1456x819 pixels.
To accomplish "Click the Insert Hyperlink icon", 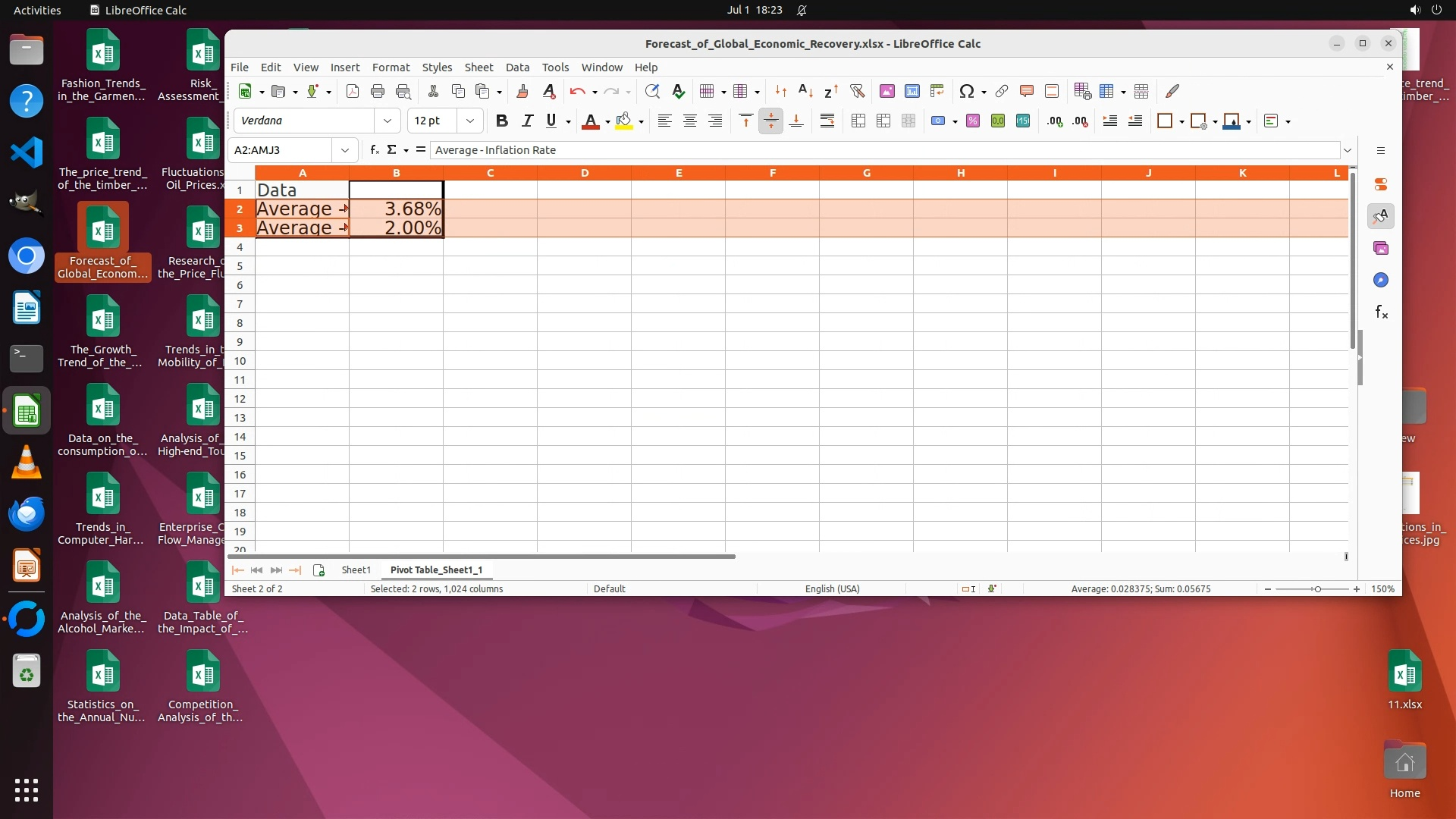I will [x=1002, y=92].
